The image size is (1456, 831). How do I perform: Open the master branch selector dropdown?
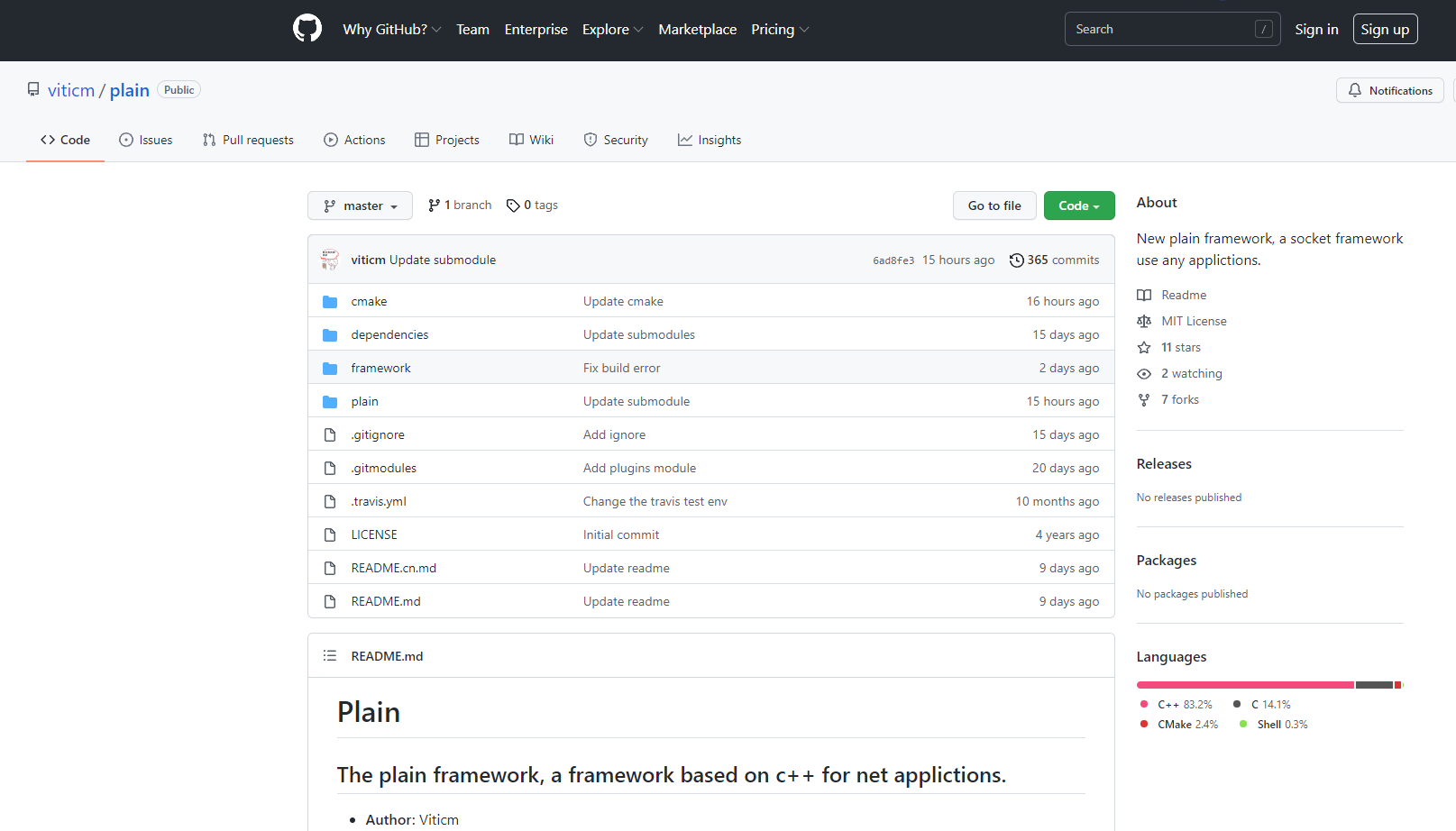click(x=360, y=205)
